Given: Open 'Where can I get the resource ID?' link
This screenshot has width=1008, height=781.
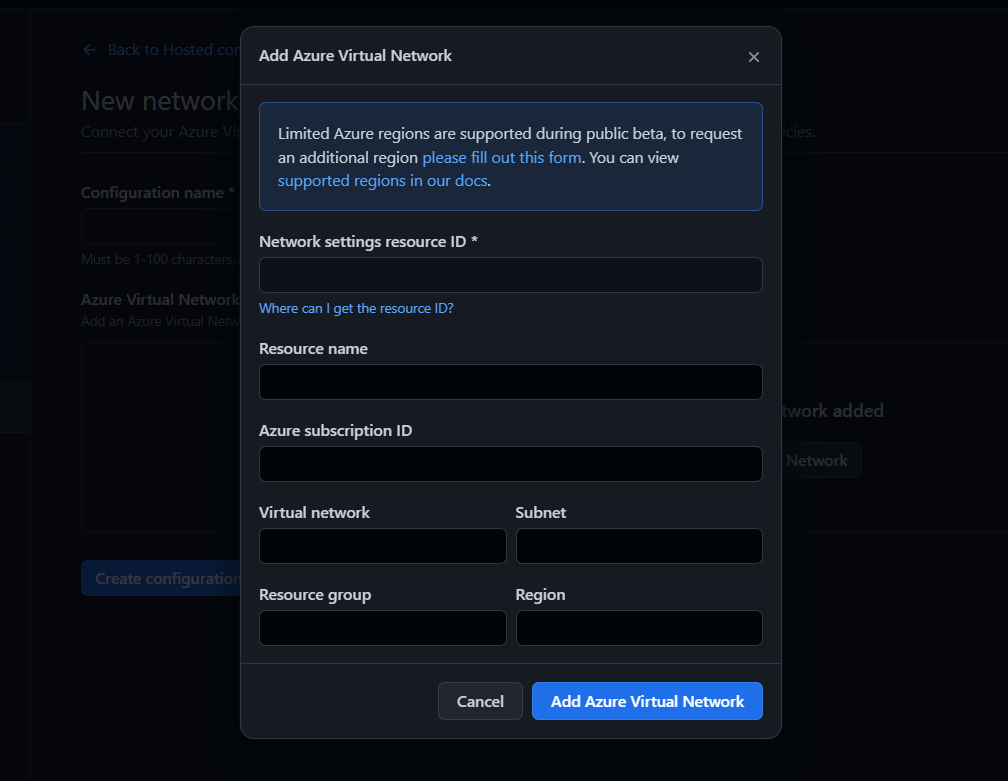Looking at the screenshot, I should tap(356, 309).
